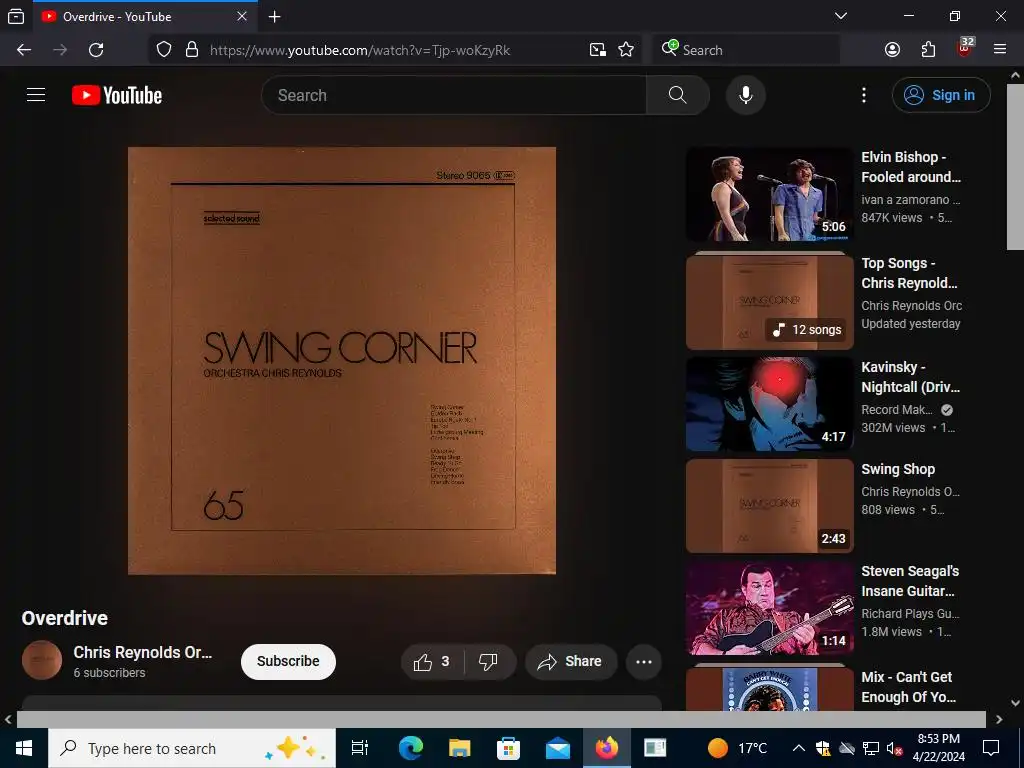Click Steven Seagal's Insane Guitar title

(x=910, y=581)
